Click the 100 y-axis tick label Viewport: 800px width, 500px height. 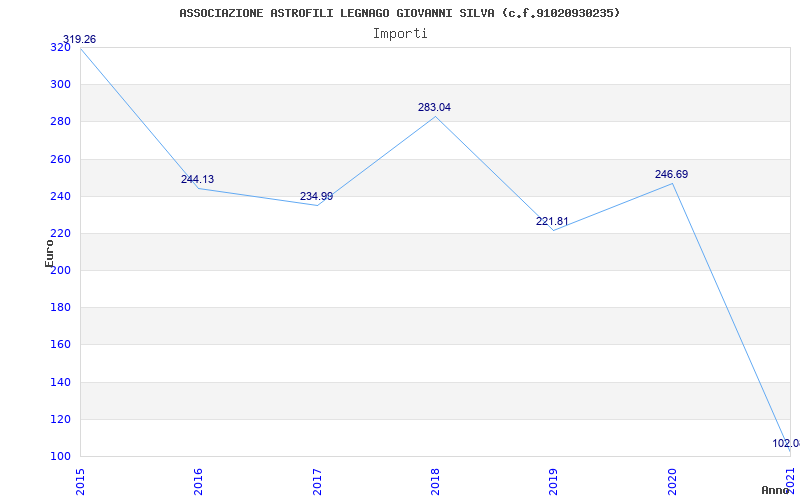point(60,457)
